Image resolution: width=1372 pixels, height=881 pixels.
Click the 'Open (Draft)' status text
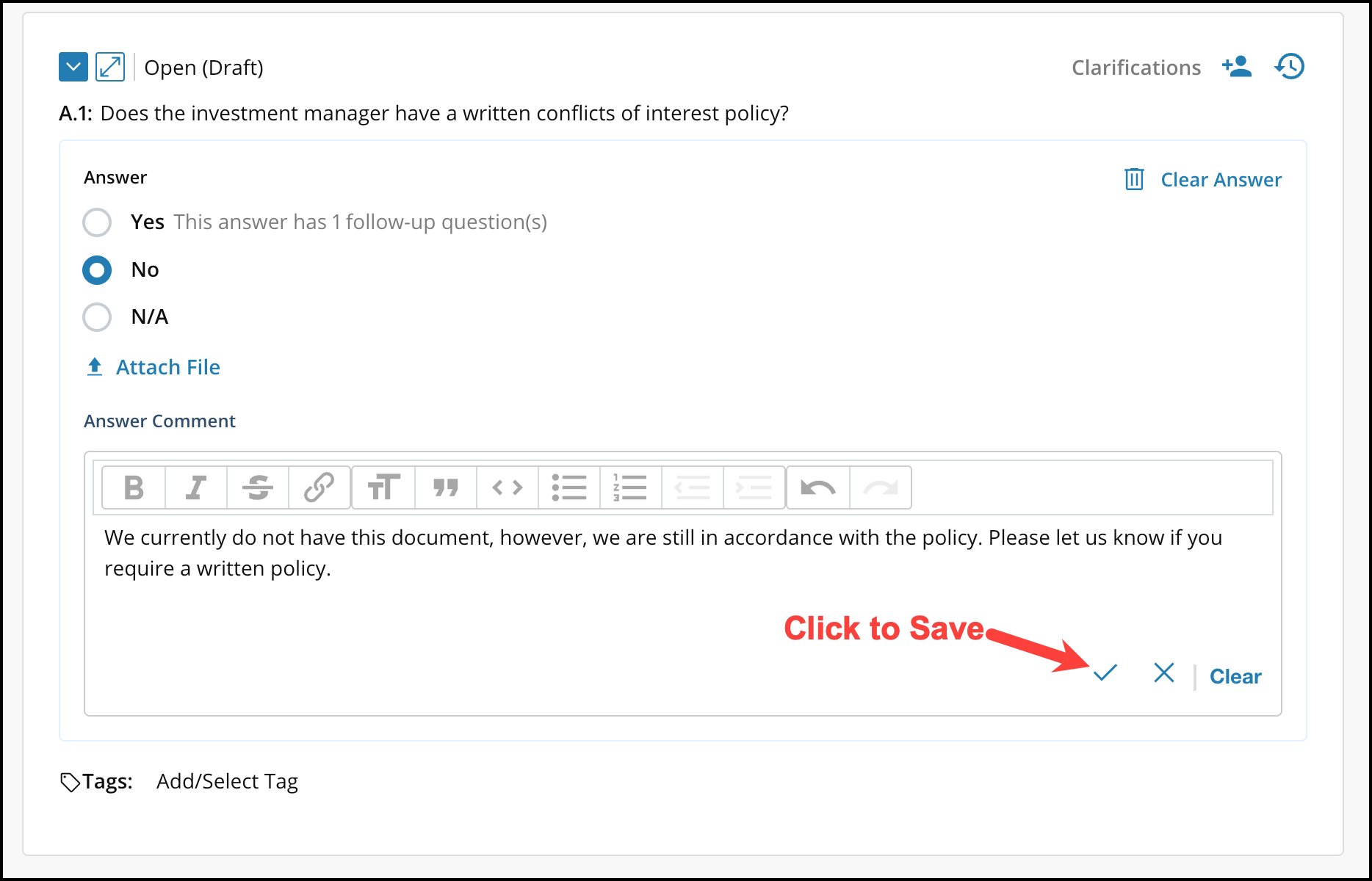203,68
